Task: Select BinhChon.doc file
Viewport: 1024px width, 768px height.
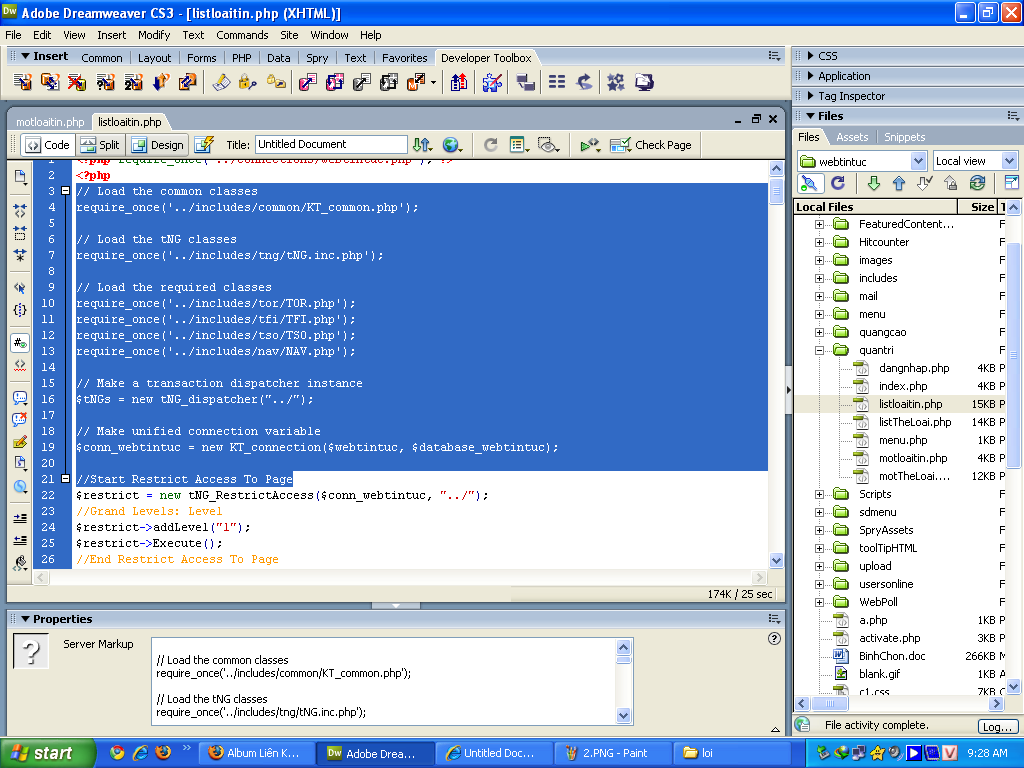Action: (891, 656)
